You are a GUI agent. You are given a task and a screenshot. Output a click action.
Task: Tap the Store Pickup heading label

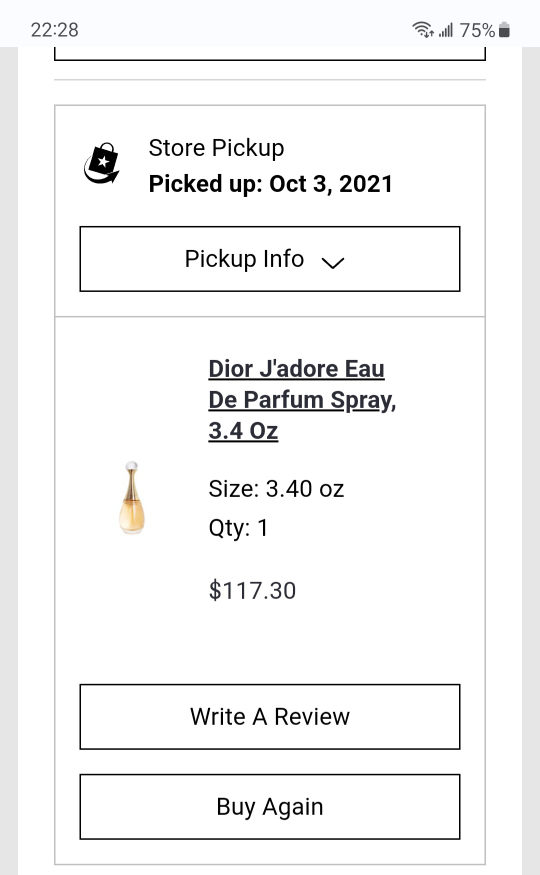pyautogui.click(x=216, y=148)
